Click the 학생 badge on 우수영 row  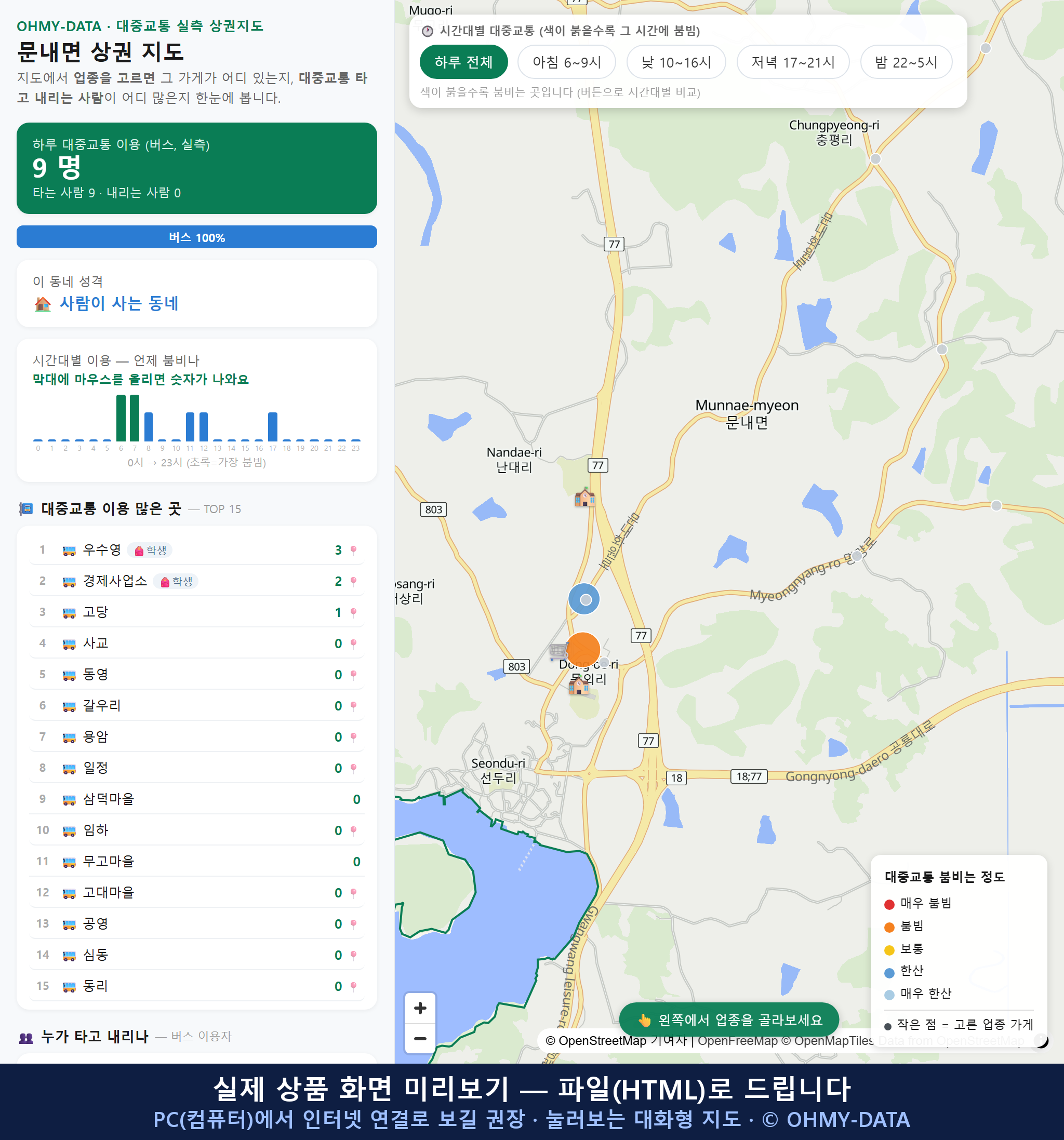click(150, 550)
